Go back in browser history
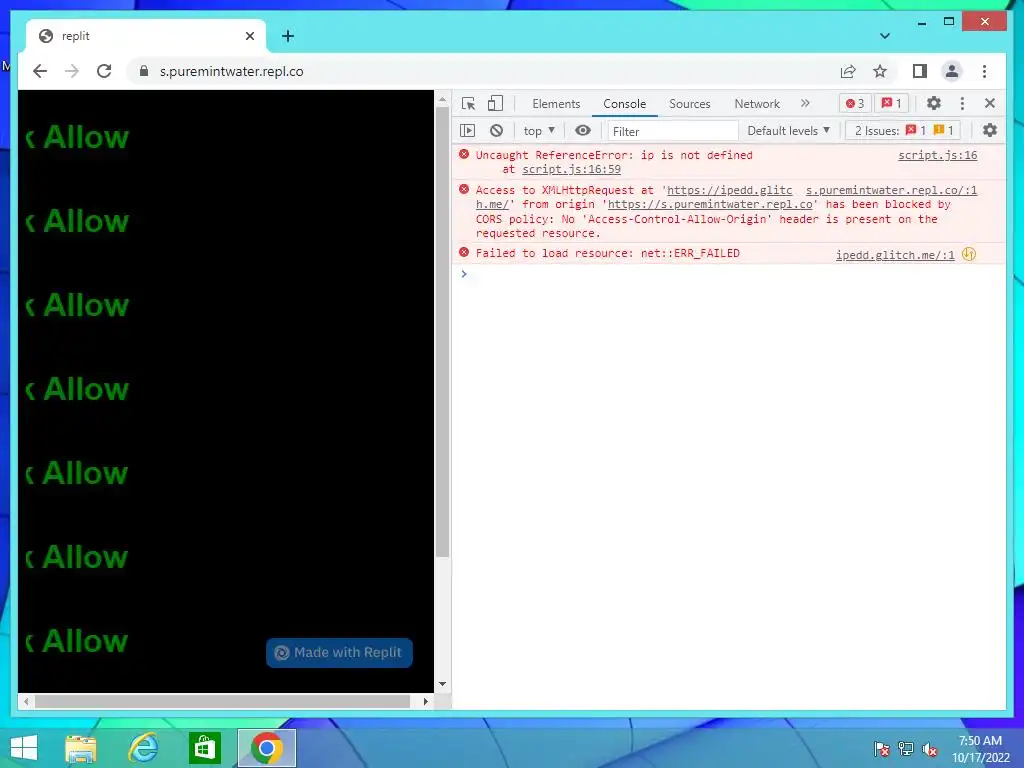This screenshot has width=1024, height=768. pos(40,71)
